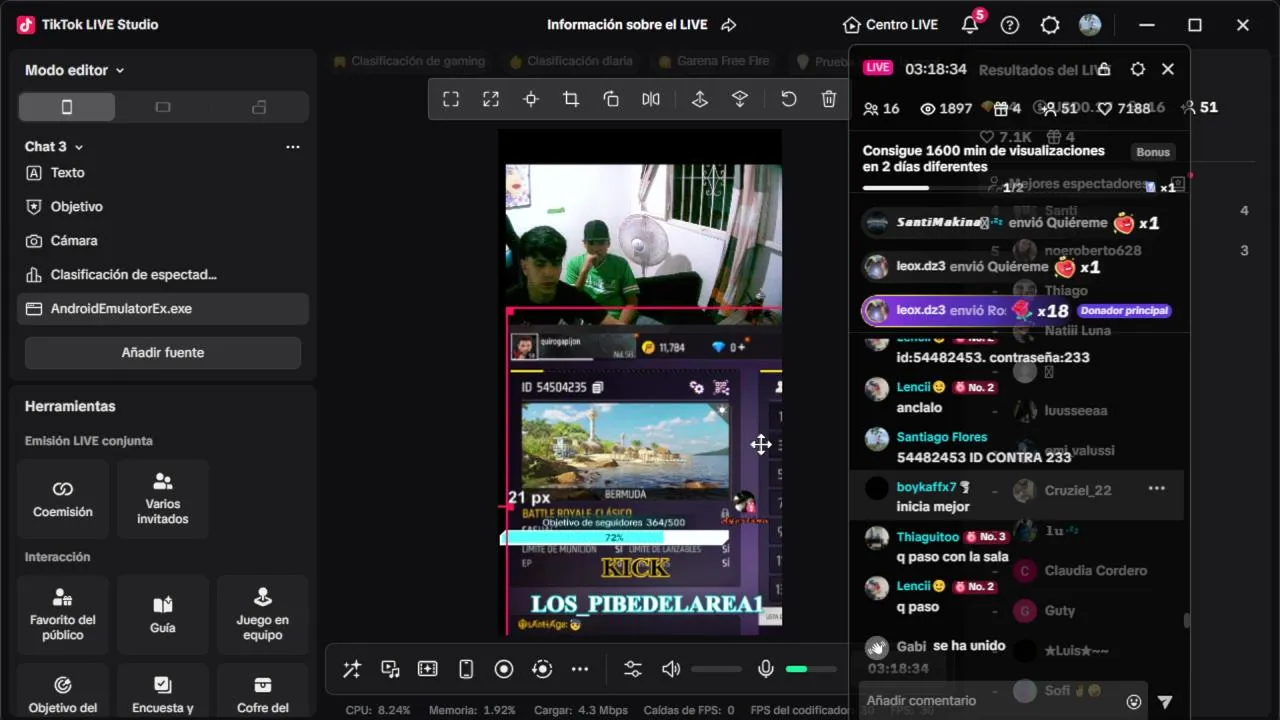
Task: Send the comment with the arrow icon
Action: 1165,702
